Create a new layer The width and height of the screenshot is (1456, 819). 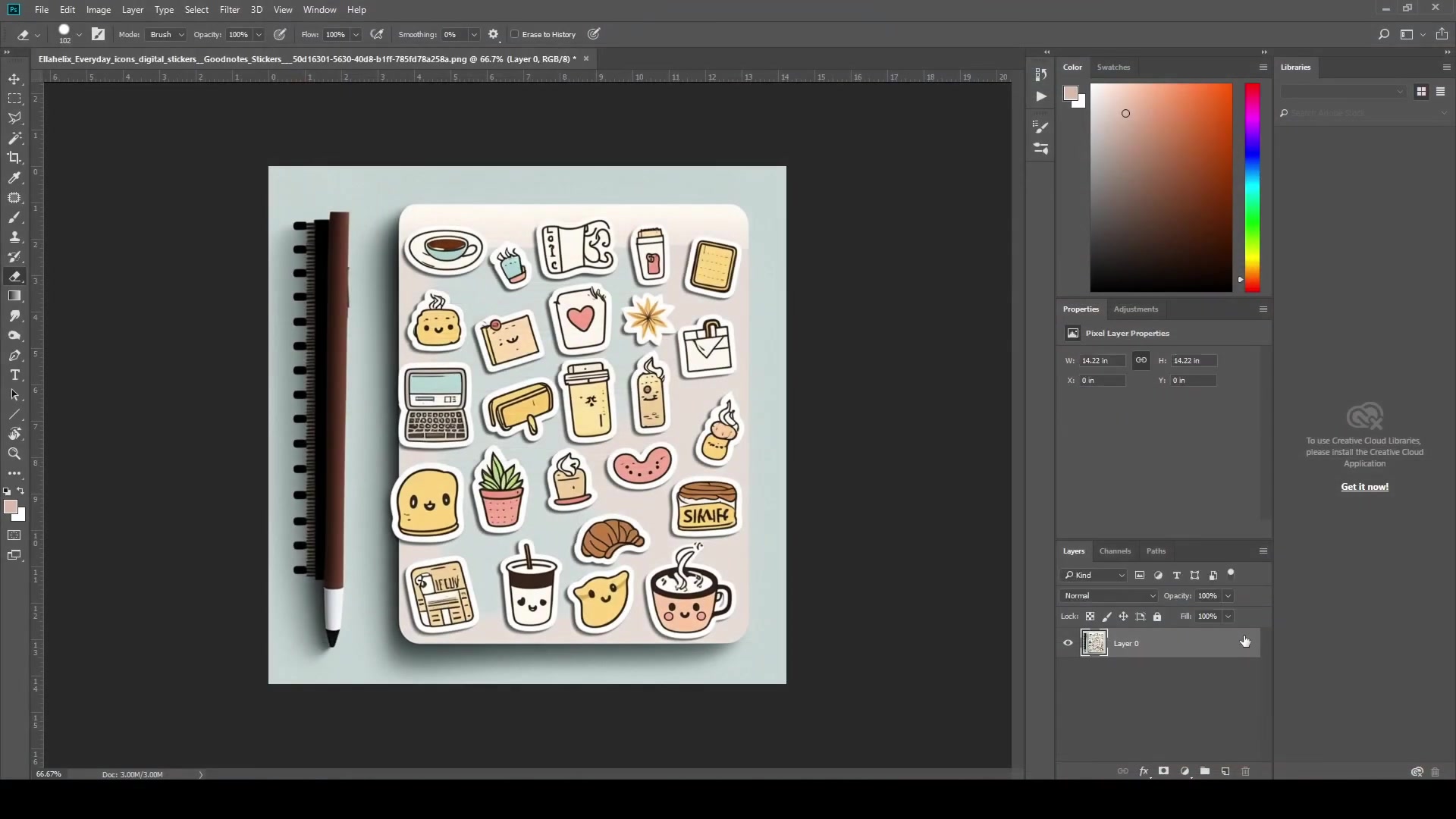[1225, 771]
